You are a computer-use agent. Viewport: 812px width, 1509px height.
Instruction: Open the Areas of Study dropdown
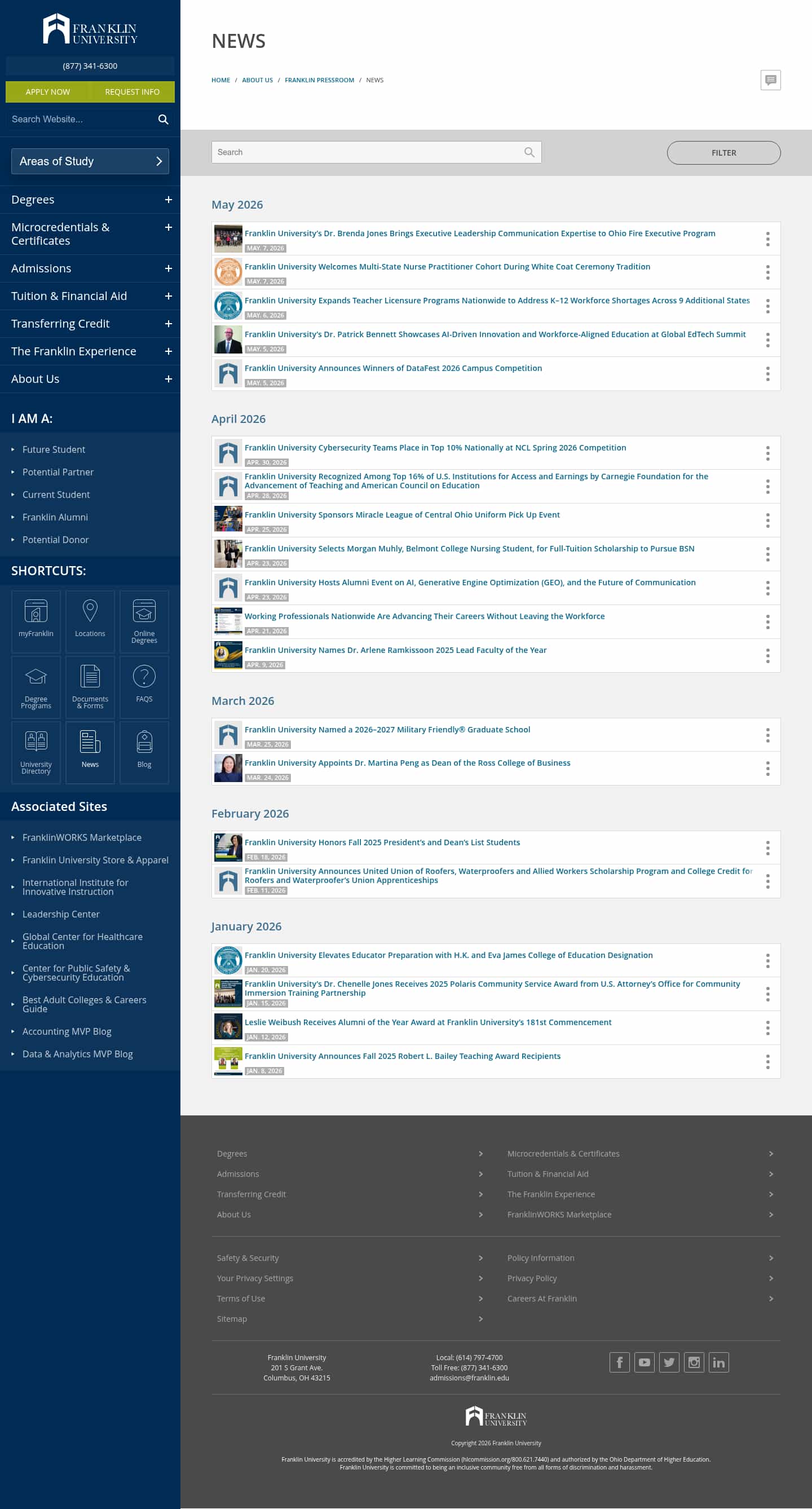[90, 161]
